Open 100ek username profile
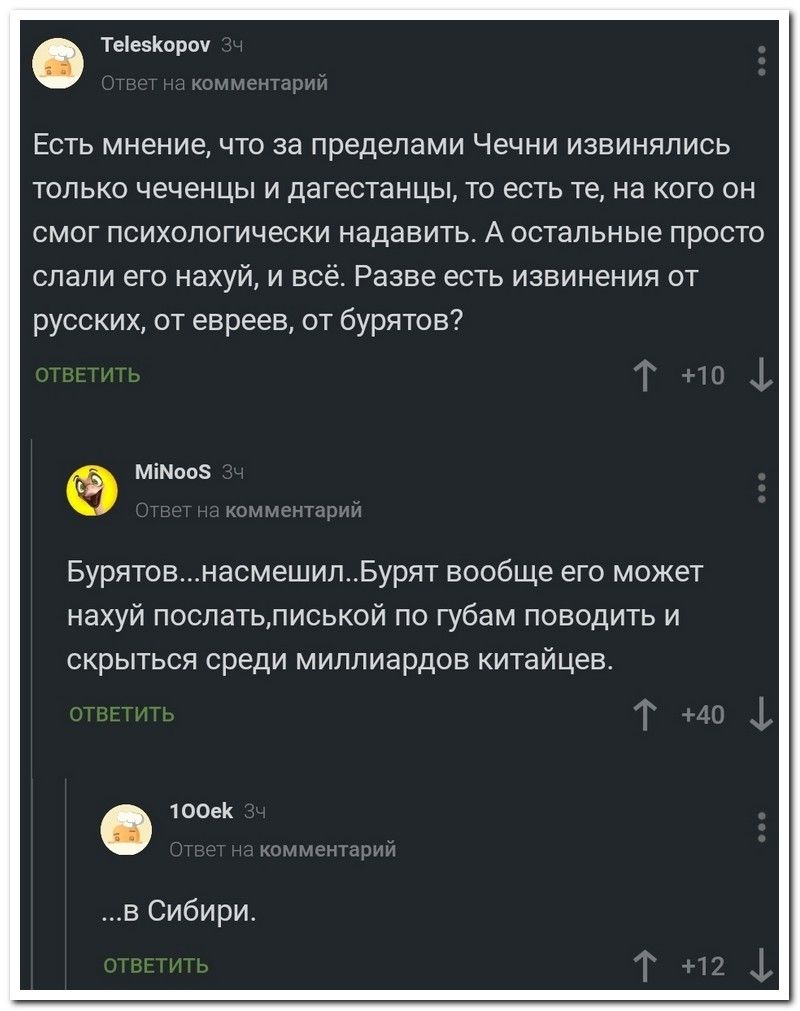Image resolution: width=800 pixels, height=1011 pixels. pos(200,813)
